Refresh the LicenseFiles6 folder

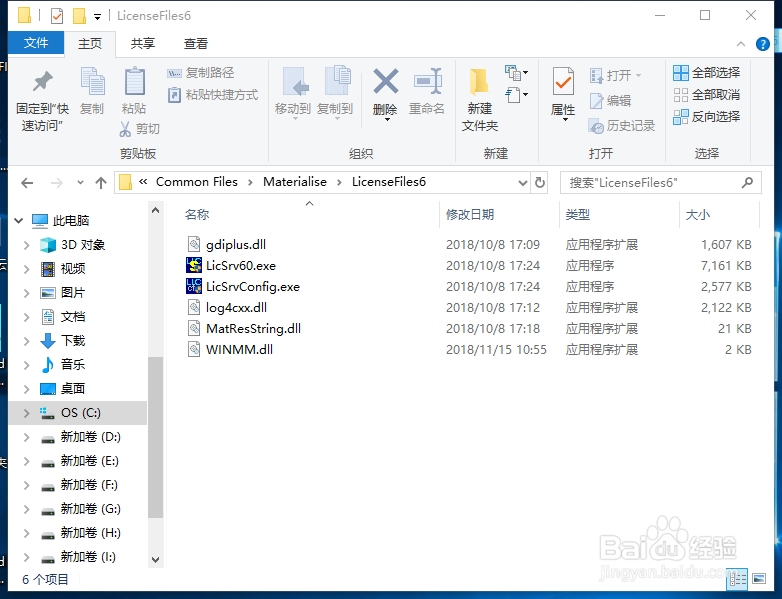point(540,183)
